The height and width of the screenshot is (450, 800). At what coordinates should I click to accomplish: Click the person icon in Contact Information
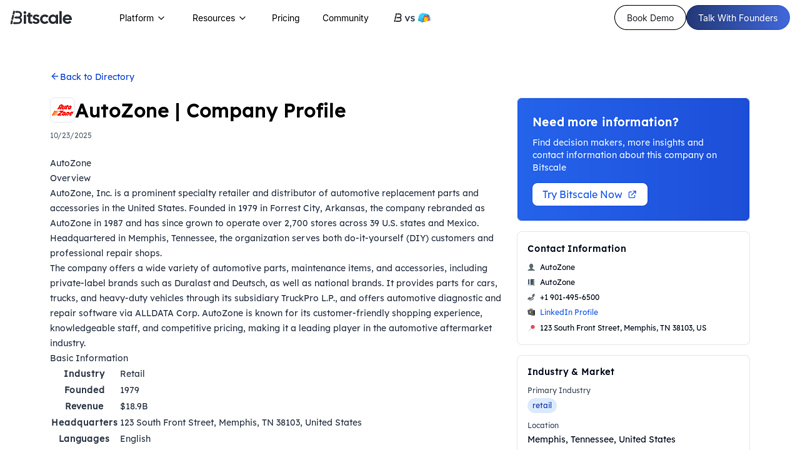click(x=532, y=267)
